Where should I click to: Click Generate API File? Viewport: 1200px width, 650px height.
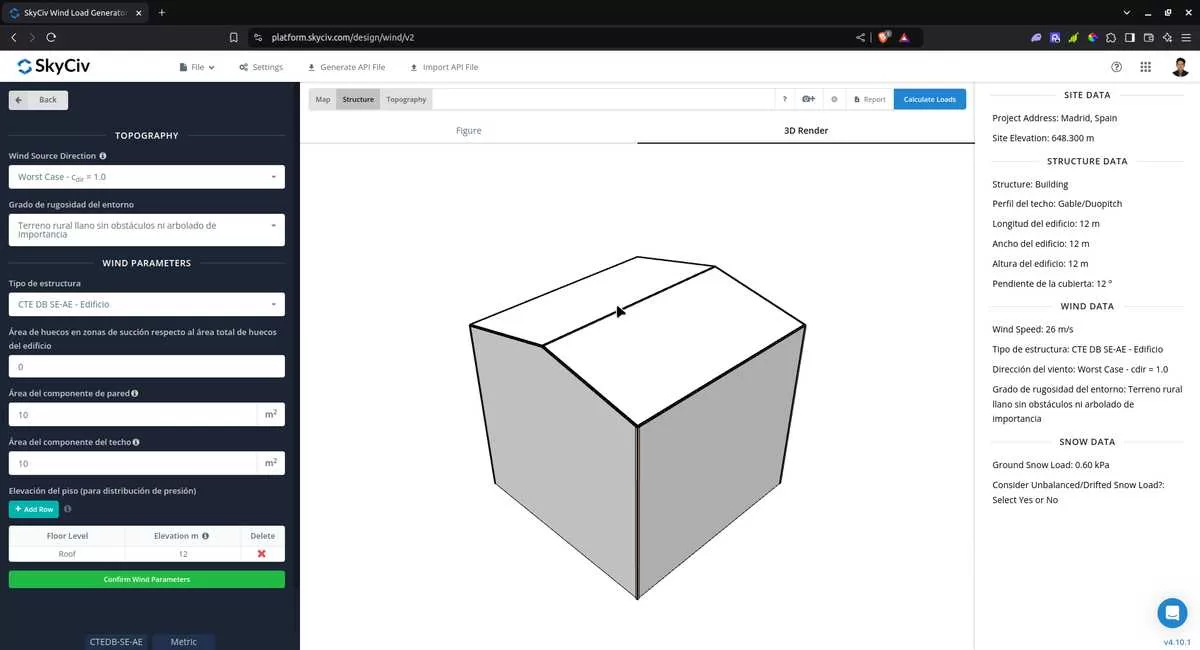coord(346,67)
